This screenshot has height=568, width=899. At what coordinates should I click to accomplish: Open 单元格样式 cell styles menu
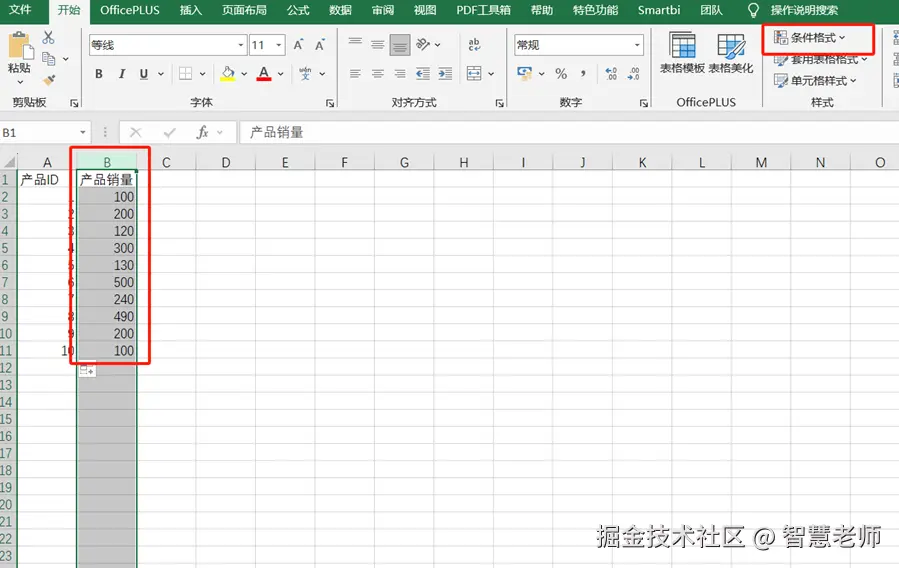click(x=815, y=81)
